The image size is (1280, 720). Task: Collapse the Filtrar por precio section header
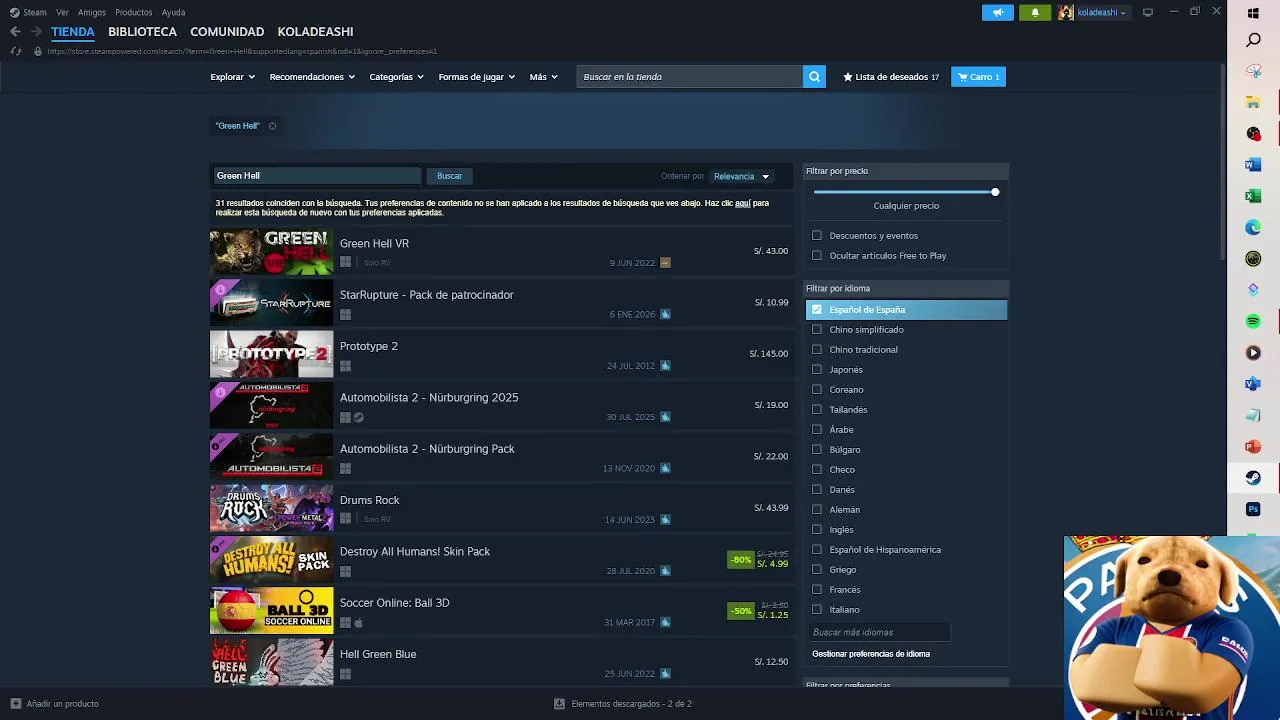pos(906,171)
